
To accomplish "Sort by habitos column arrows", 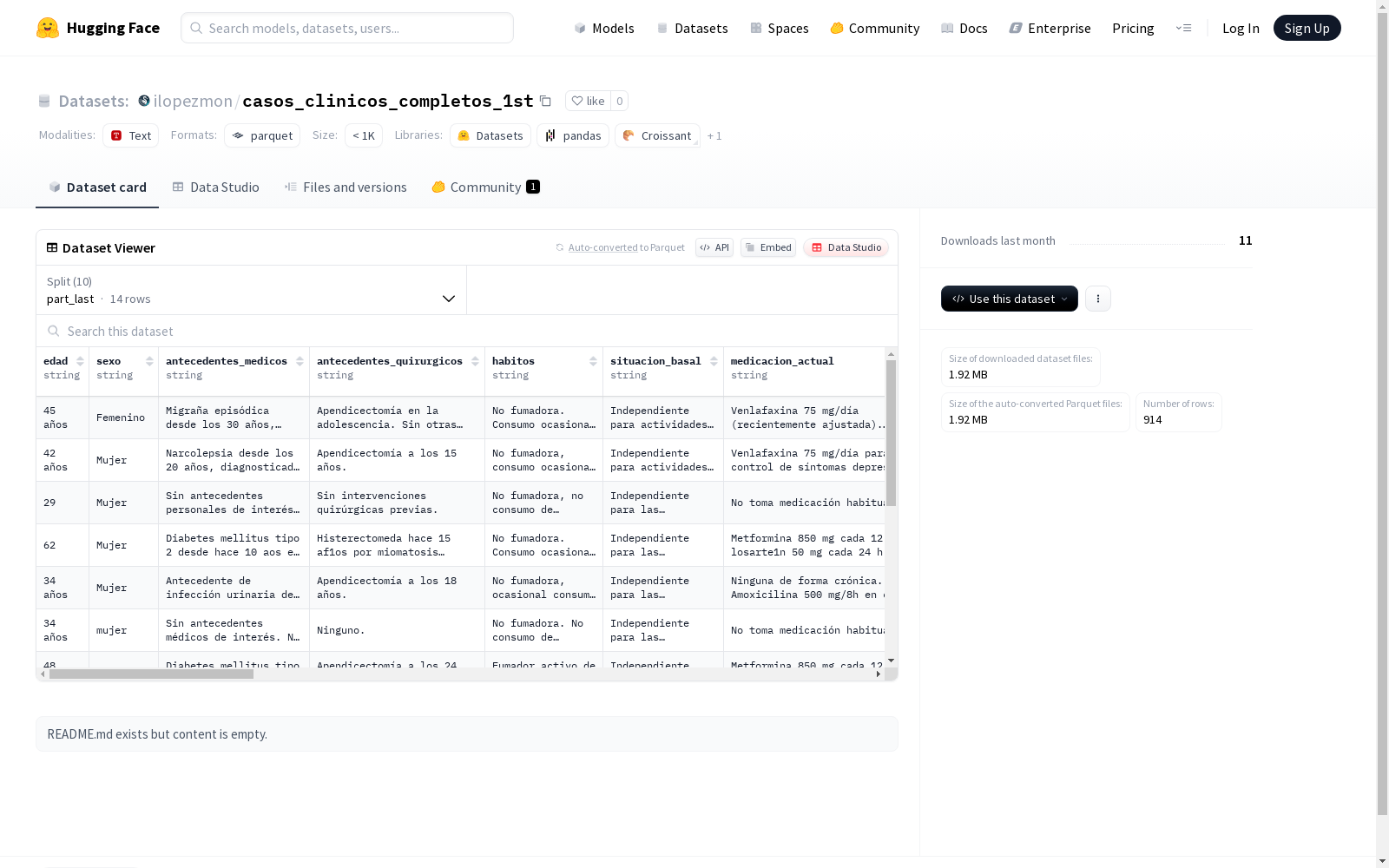I will coord(593,361).
